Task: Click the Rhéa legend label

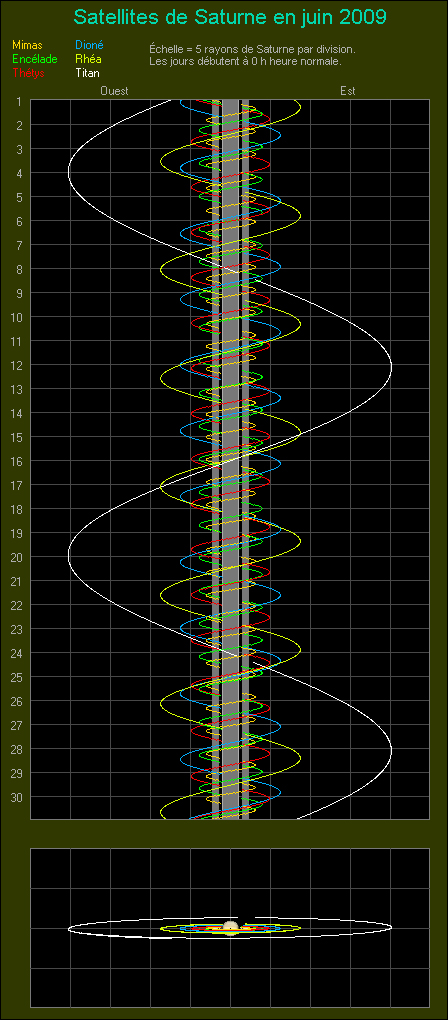Action: (x=88, y=59)
